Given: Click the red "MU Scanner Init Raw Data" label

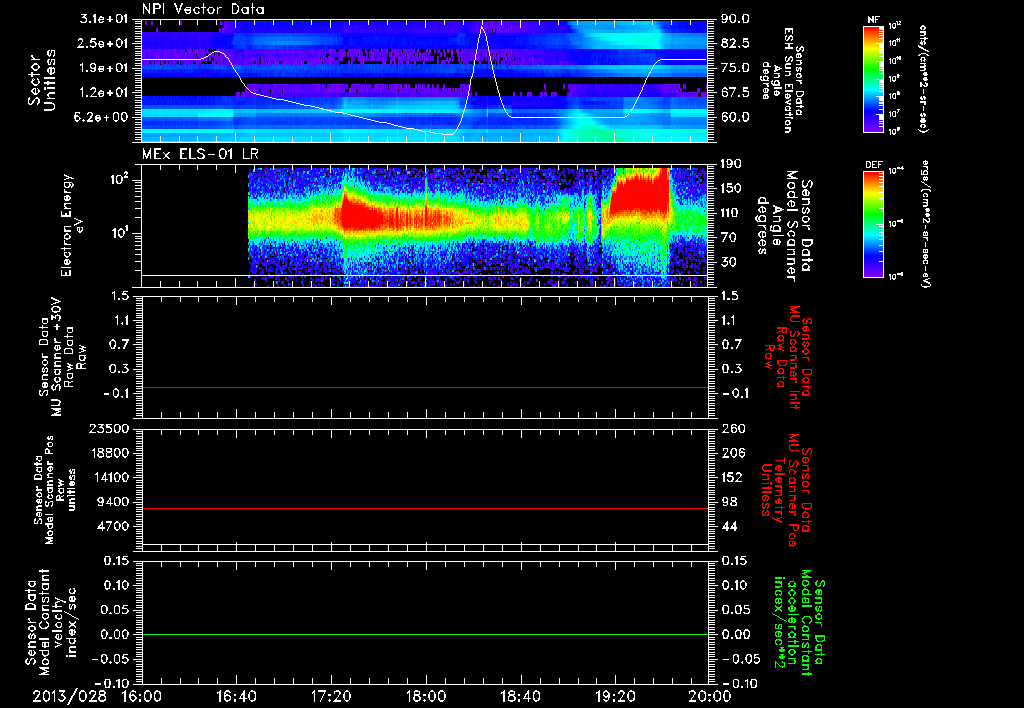Looking at the screenshot, I should (787, 357).
